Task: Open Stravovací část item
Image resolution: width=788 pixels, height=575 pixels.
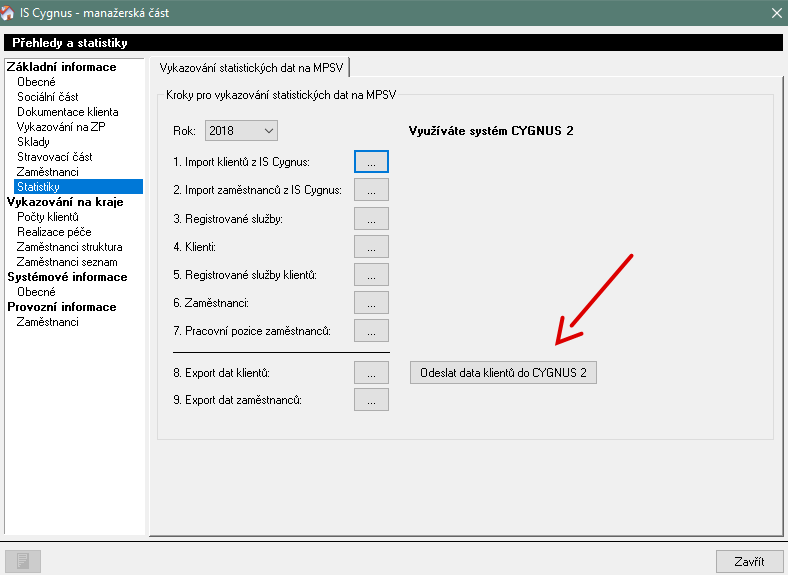Action: (55, 157)
